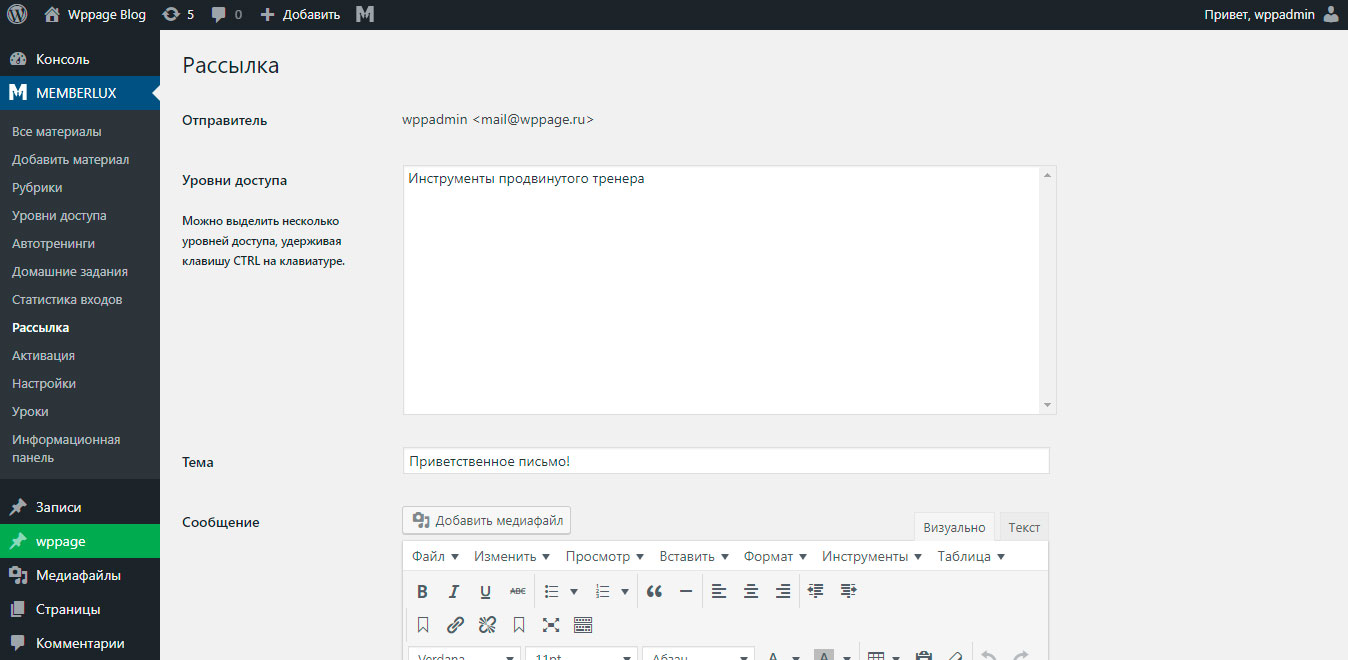This screenshot has height=660, width=1348.
Task: Insert a horizontal line
Action: click(686, 591)
